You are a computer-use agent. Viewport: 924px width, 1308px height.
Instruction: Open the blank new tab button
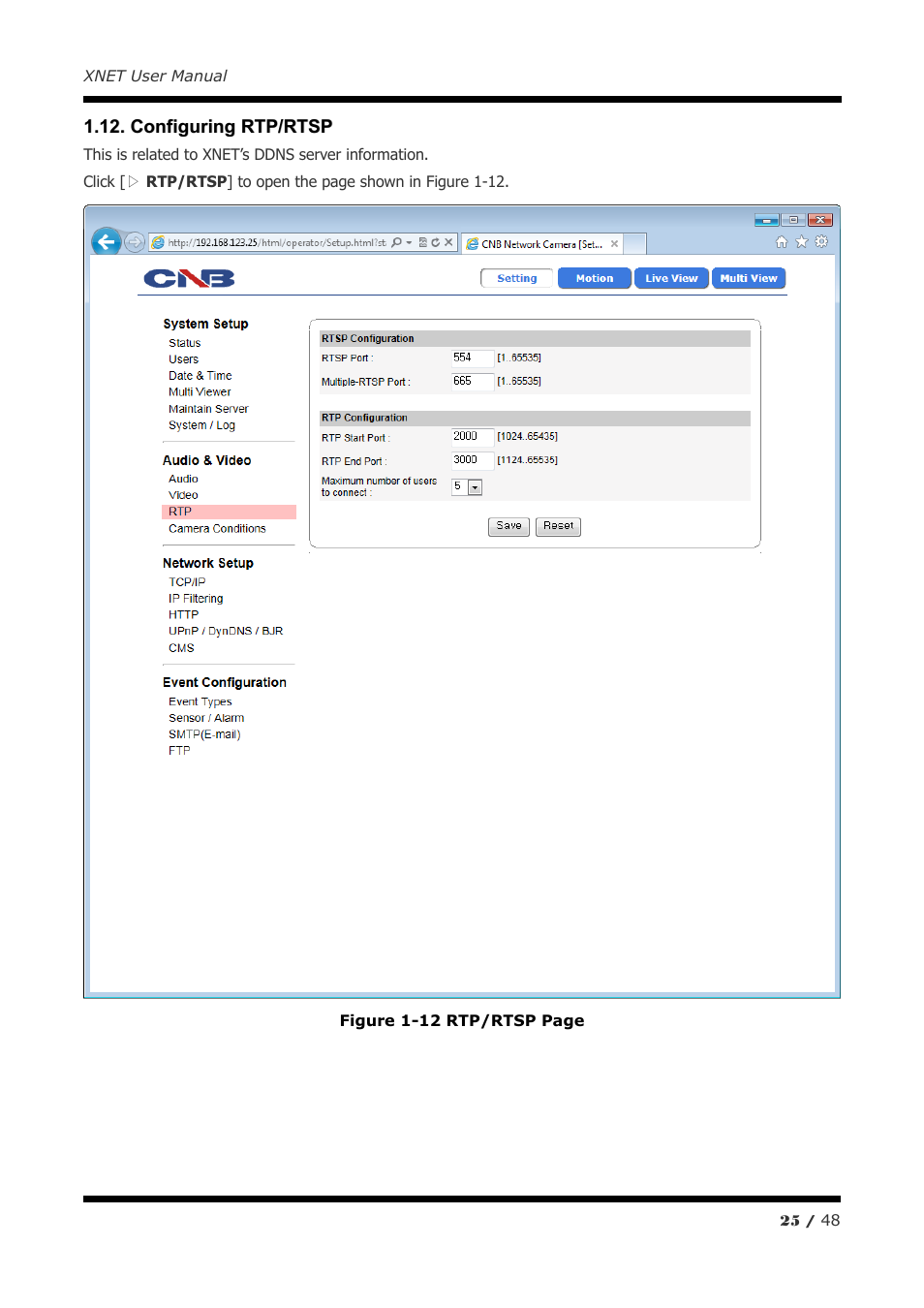tap(634, 244)
